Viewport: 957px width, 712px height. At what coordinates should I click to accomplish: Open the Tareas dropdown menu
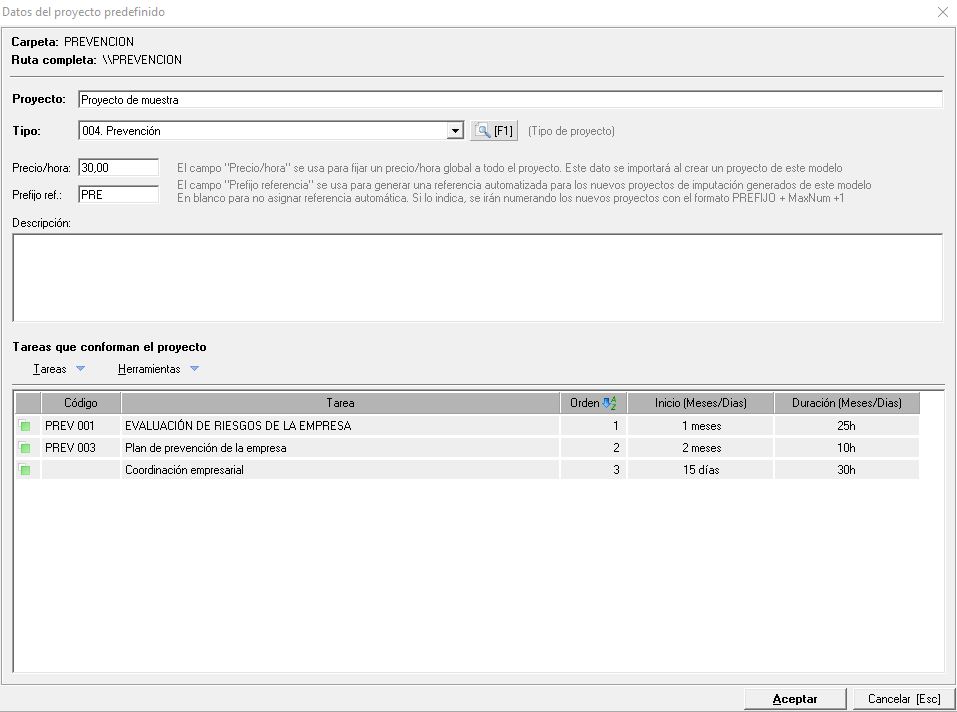coord(59,369)
